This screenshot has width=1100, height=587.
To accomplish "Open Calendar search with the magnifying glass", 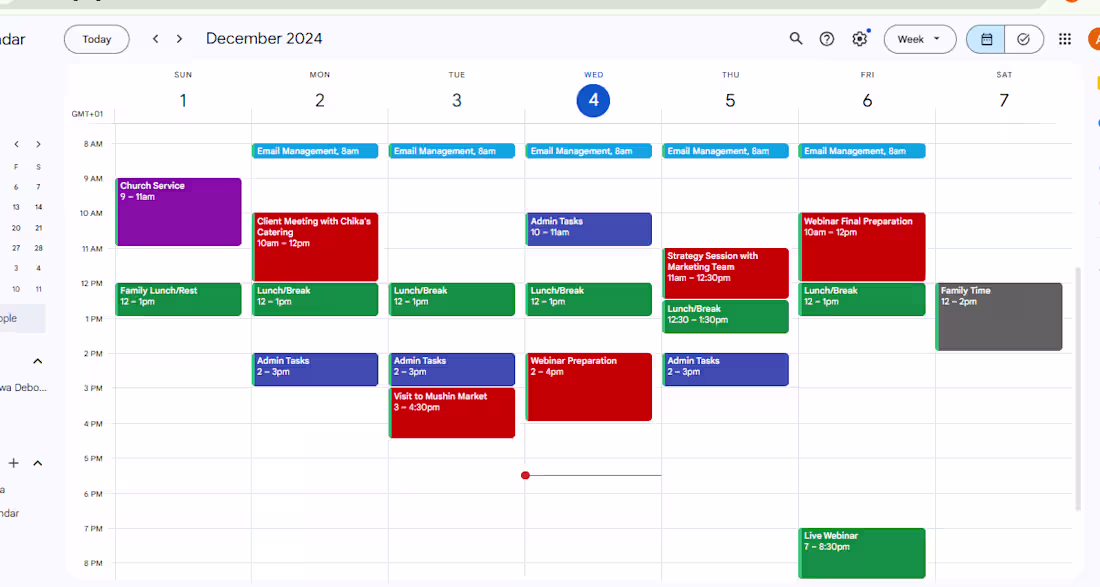I will pos(796,38).
